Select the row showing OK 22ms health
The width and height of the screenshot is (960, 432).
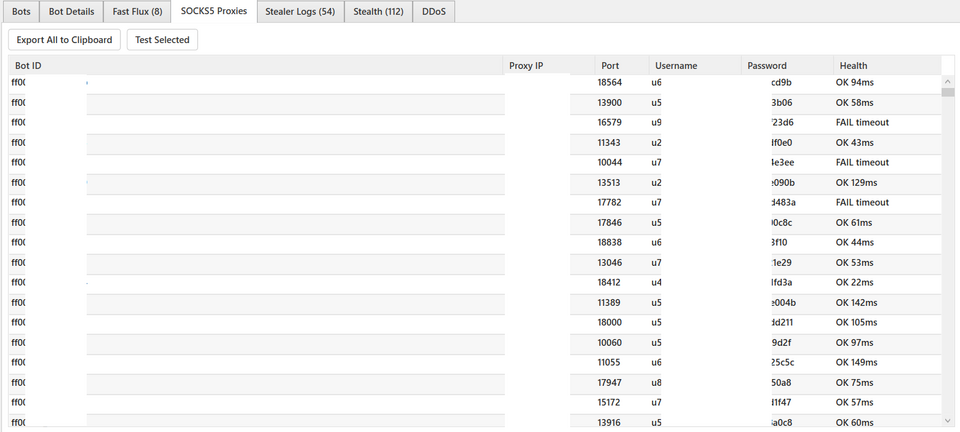[475, 283]
